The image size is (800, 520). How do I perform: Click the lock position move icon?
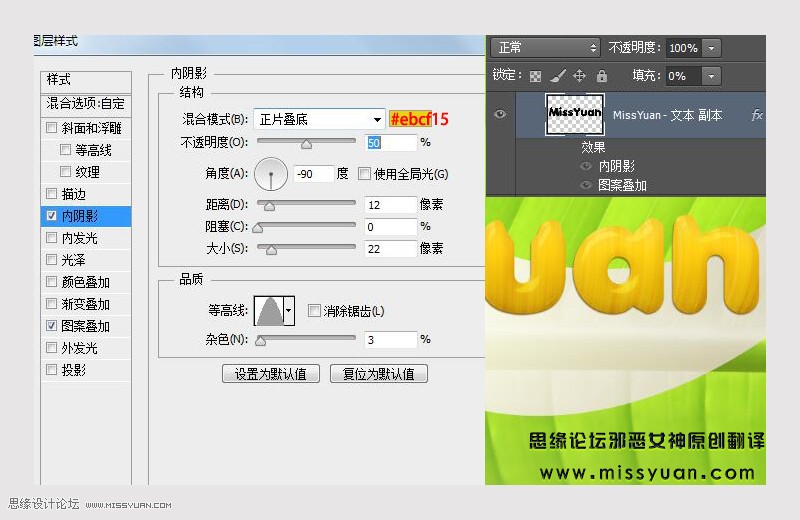pyautogui.click(x=579, y=76)
